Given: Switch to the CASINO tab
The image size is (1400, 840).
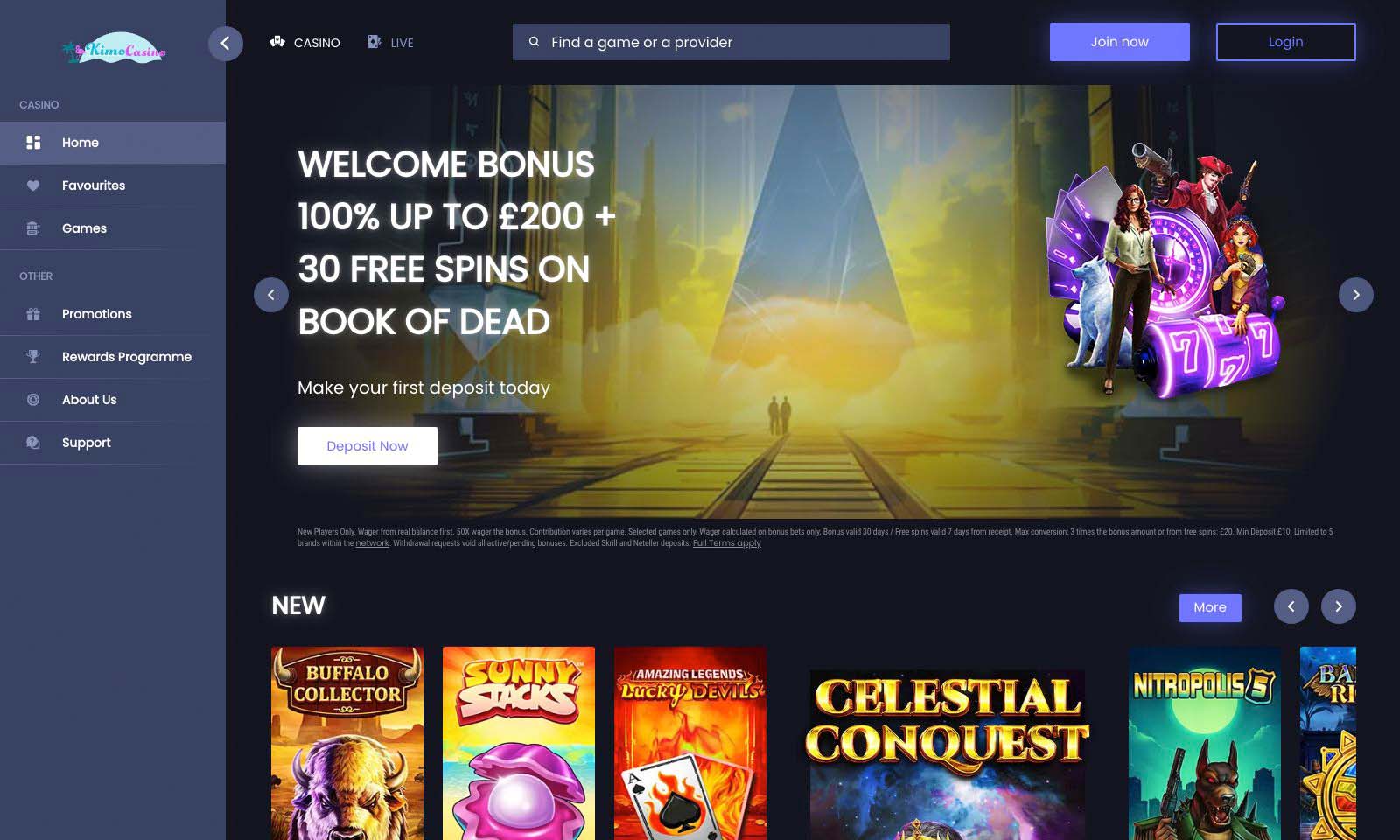Looking at the screenshot, I should pyautogui.click(x=304, y=42).
